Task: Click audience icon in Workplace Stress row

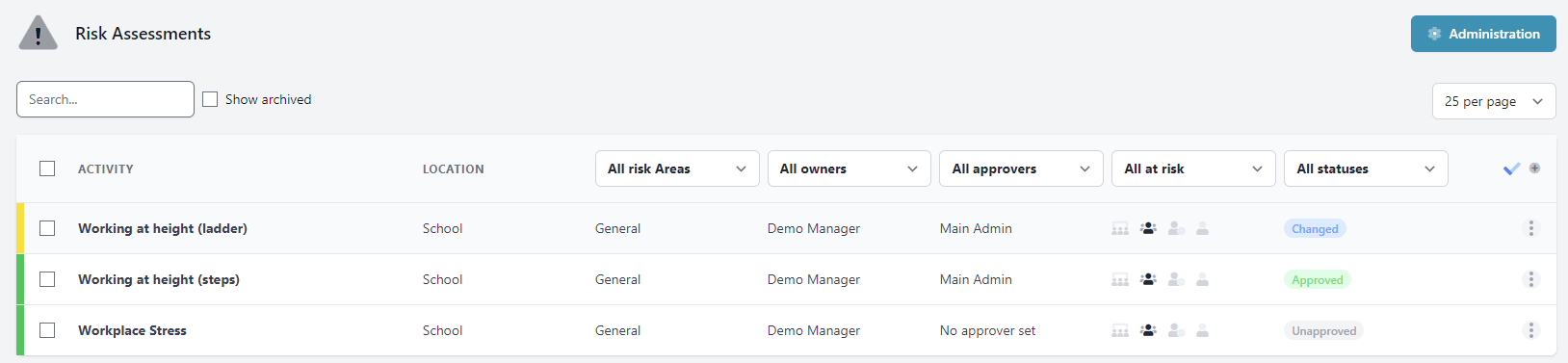Action: coord(1120,330)
